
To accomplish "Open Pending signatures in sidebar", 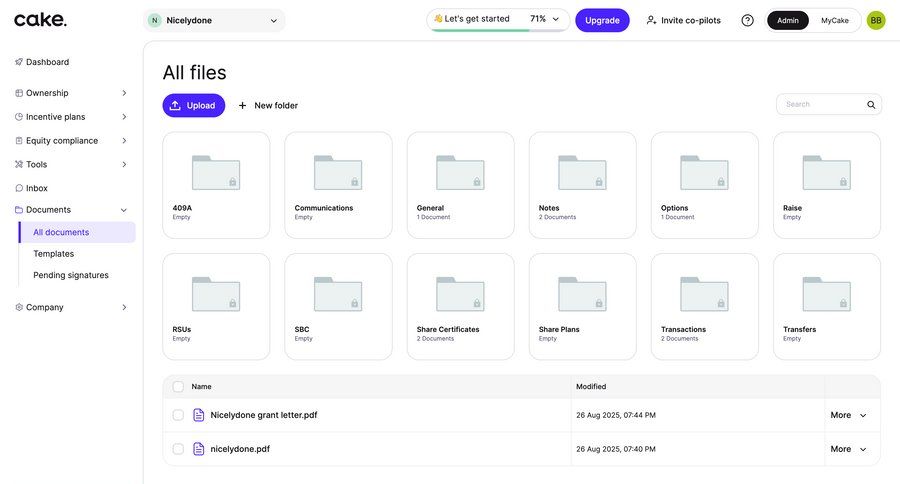I will click(x=70, y=275).
